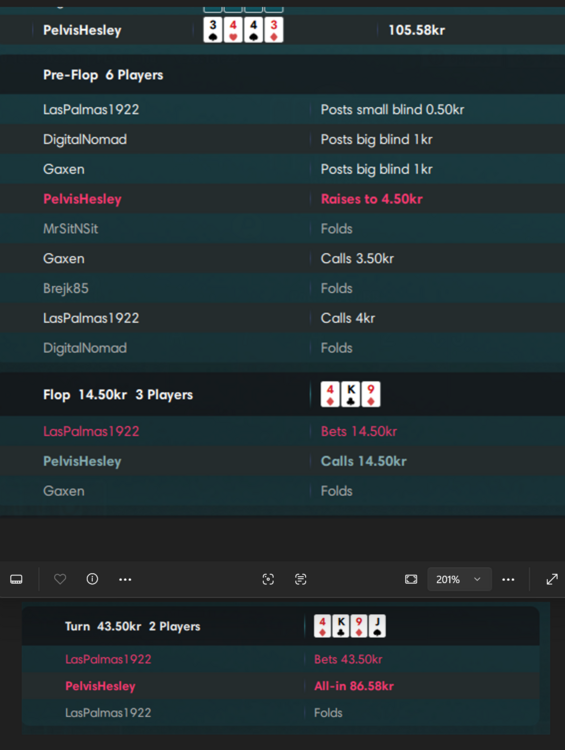Click PelvisHesley's 105.58kr stack amount
The height and width of the screenshot is (750, 565).
point(417,30)
